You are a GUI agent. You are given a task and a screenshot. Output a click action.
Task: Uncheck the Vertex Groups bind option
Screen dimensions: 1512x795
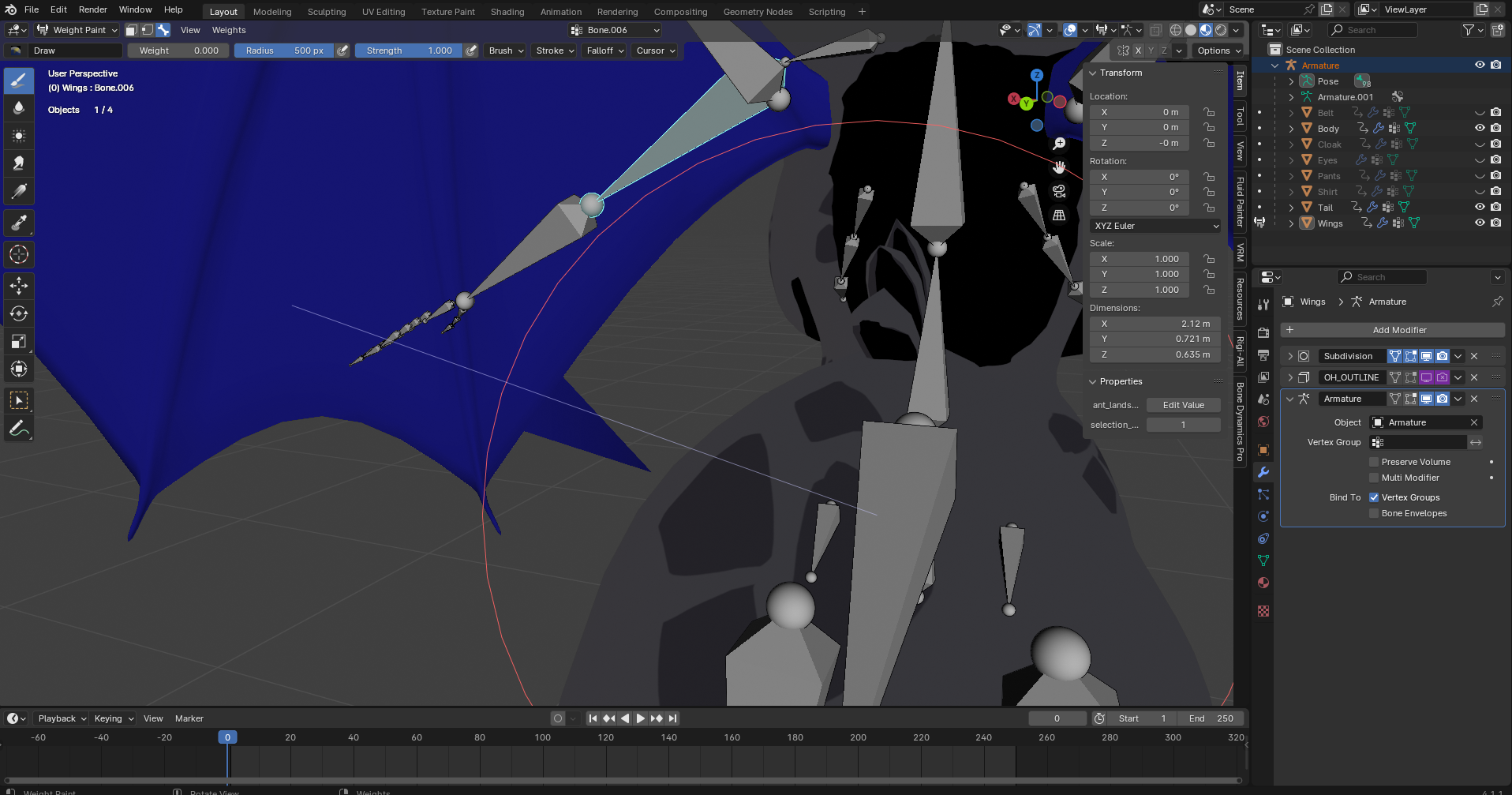coord(1374,497)
